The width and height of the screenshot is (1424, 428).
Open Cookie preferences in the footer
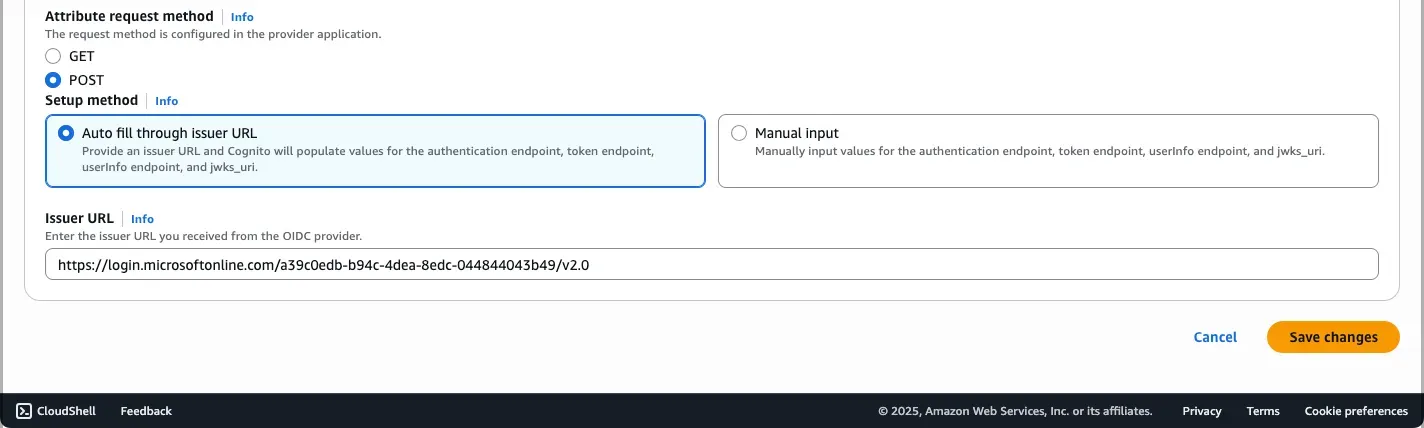1356,411
